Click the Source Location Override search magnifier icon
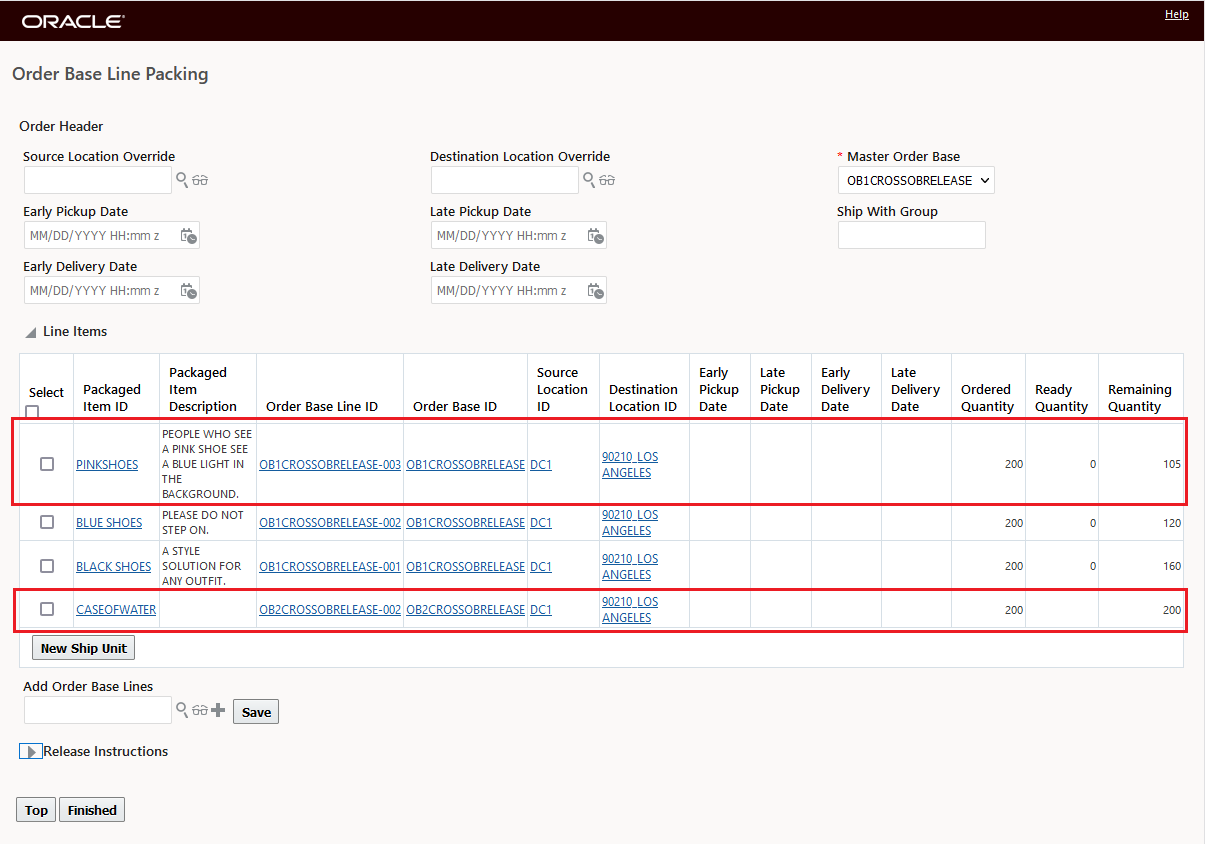This screenshot has height=844, width=1205. tap(182, 180)
